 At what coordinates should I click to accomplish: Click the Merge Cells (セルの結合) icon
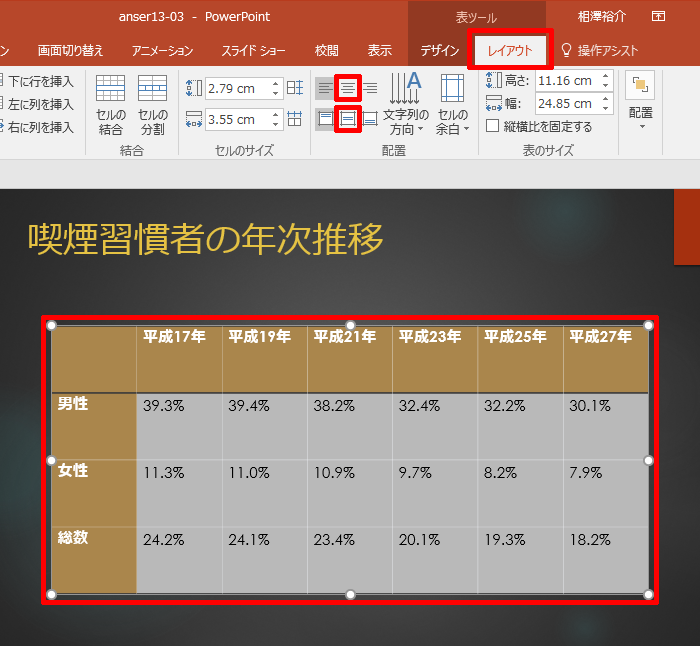click(x=110, y=88)
